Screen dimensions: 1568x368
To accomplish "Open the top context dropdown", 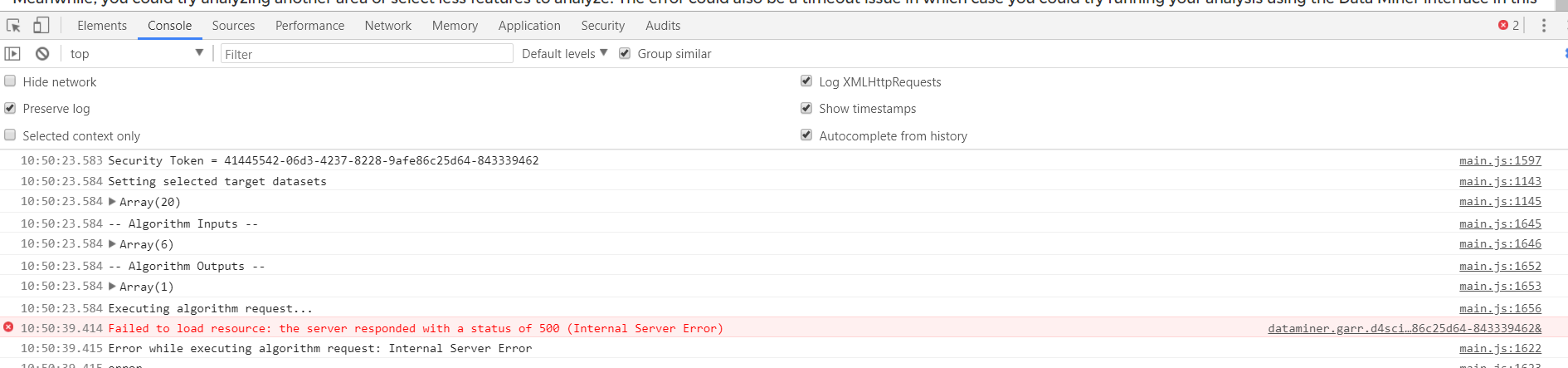I will tap(136, 54).
